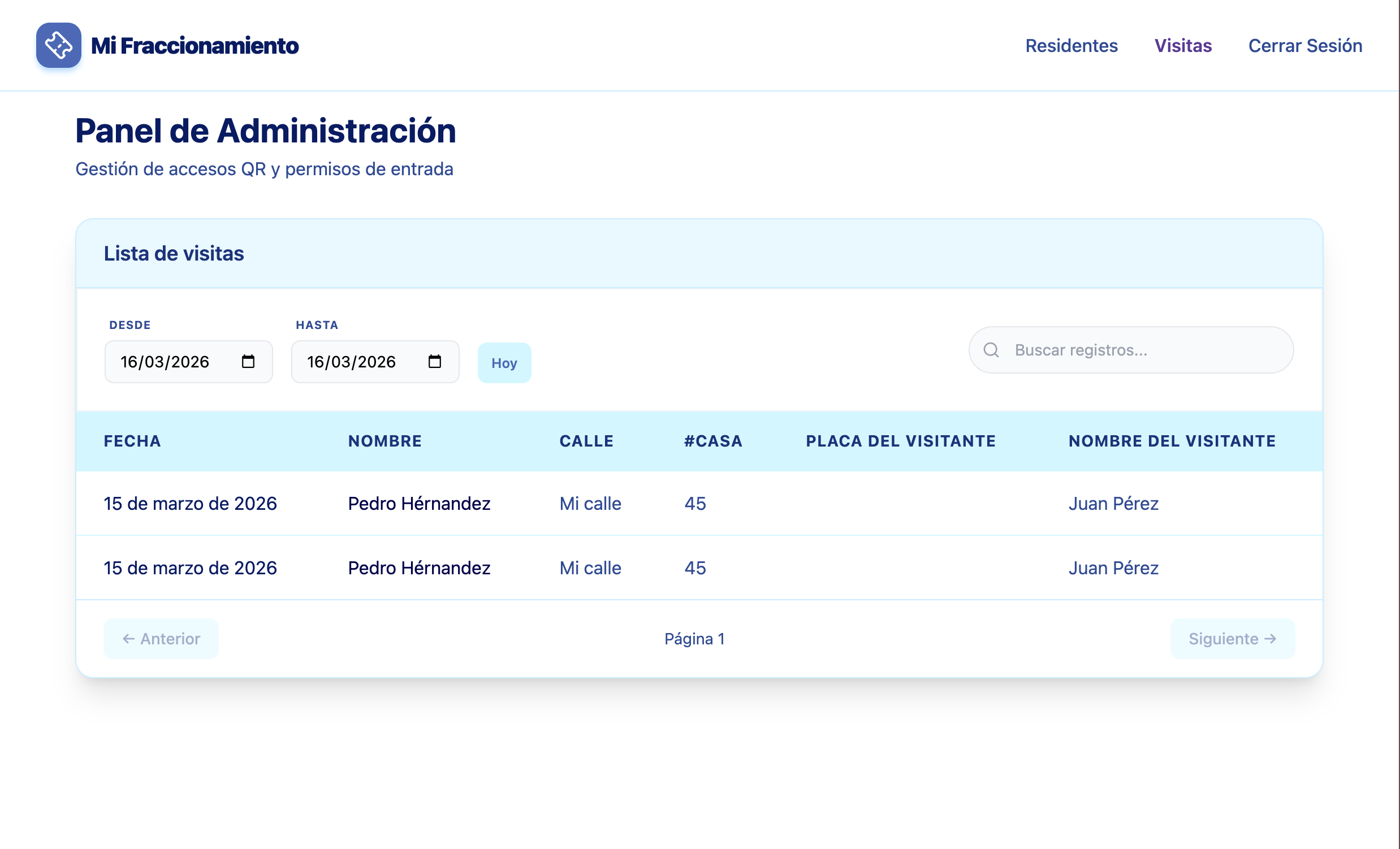Screen dimensions: 1400x849
Task: Select Cerrar Sesión in the navigation
Action: pos(1305,45)
